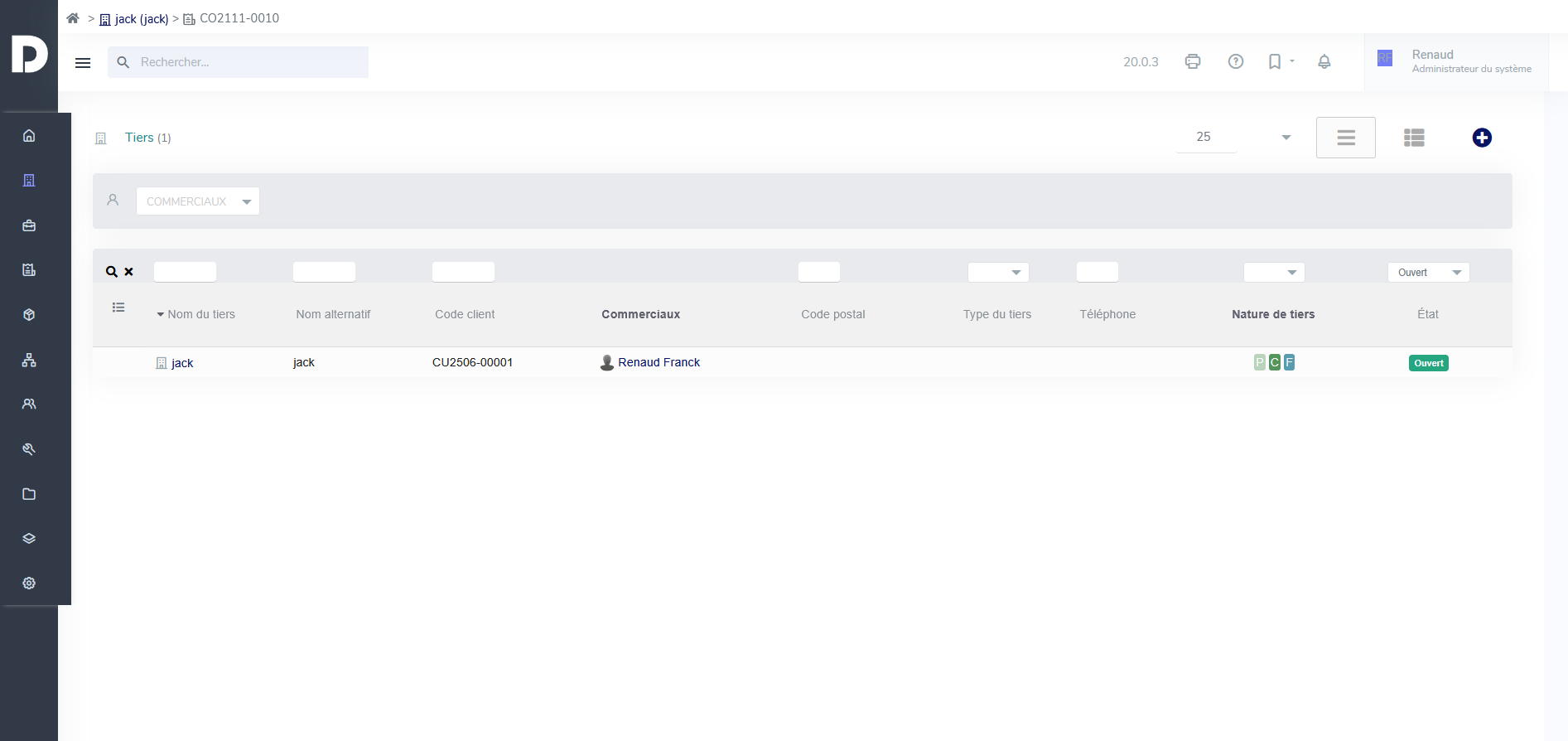1568x741 pixels.
Task: Open the products cube icon in sidebar
Action: [29, 315]
